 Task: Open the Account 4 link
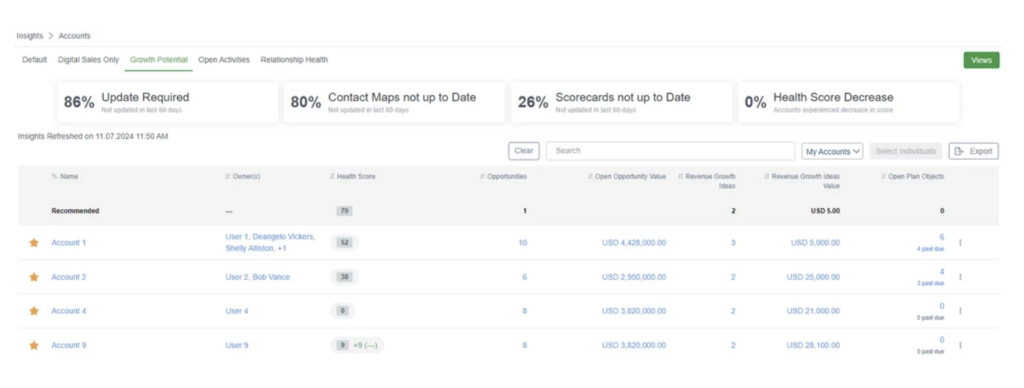69,311
